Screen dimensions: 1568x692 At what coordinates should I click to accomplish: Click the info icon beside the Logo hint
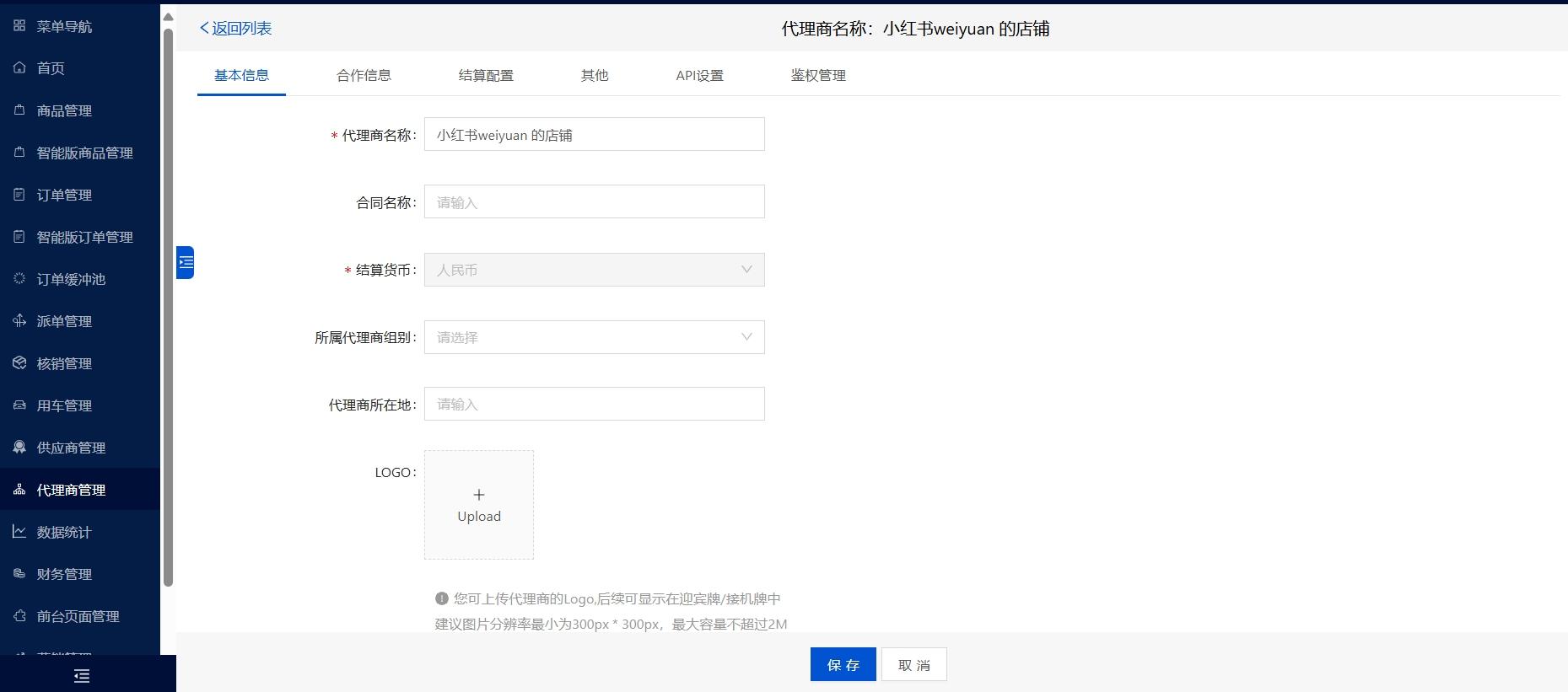(x=441, y=598)
